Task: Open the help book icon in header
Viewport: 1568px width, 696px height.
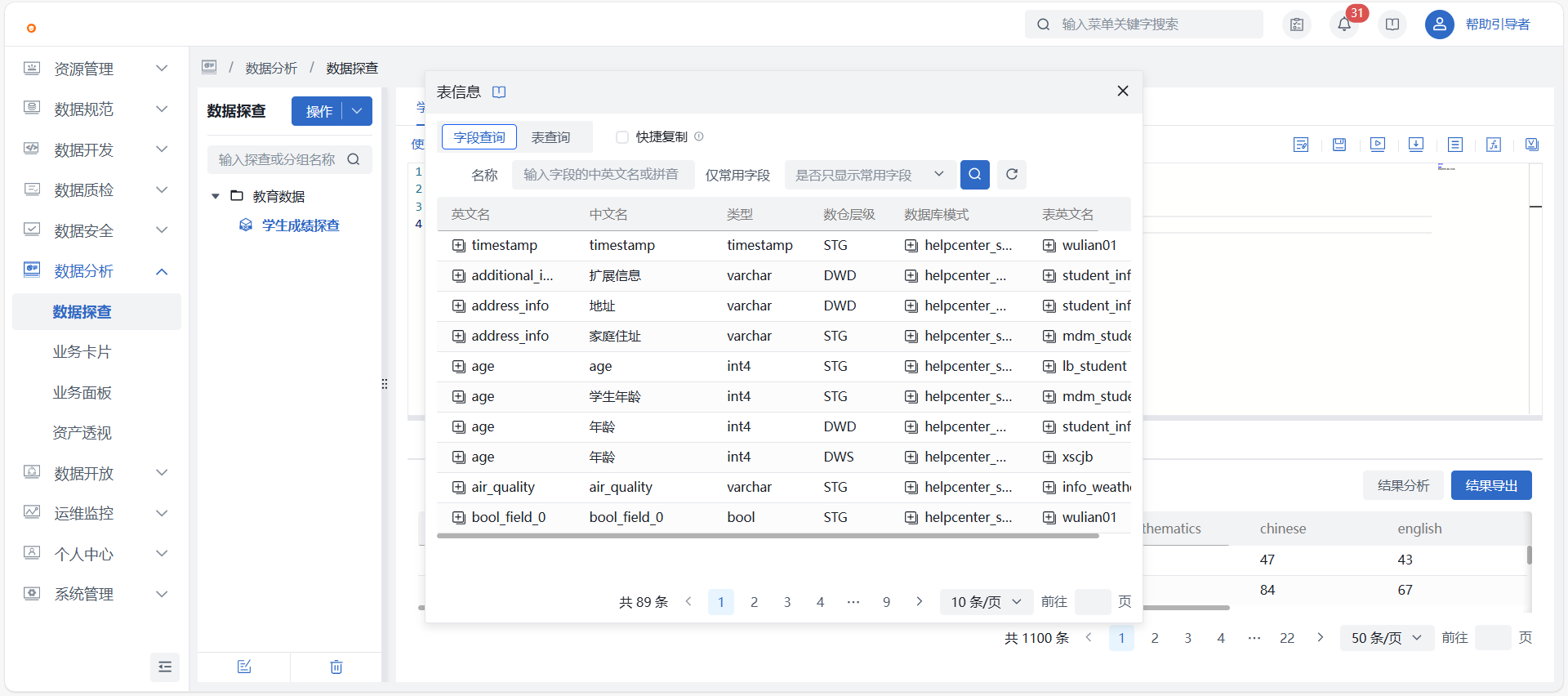Action: [1392, 25]
